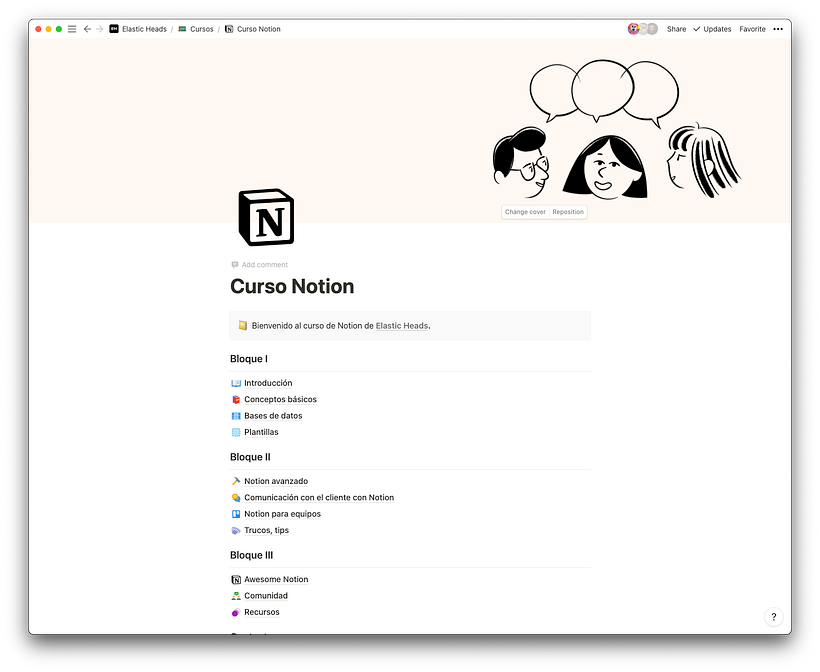Click the Elastic Heads workspace icon

114,29
